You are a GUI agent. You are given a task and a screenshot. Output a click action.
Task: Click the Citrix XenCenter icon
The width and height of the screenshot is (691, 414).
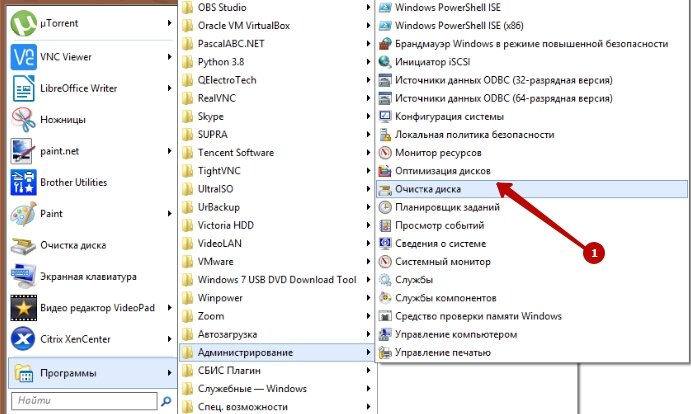[23, 339]
